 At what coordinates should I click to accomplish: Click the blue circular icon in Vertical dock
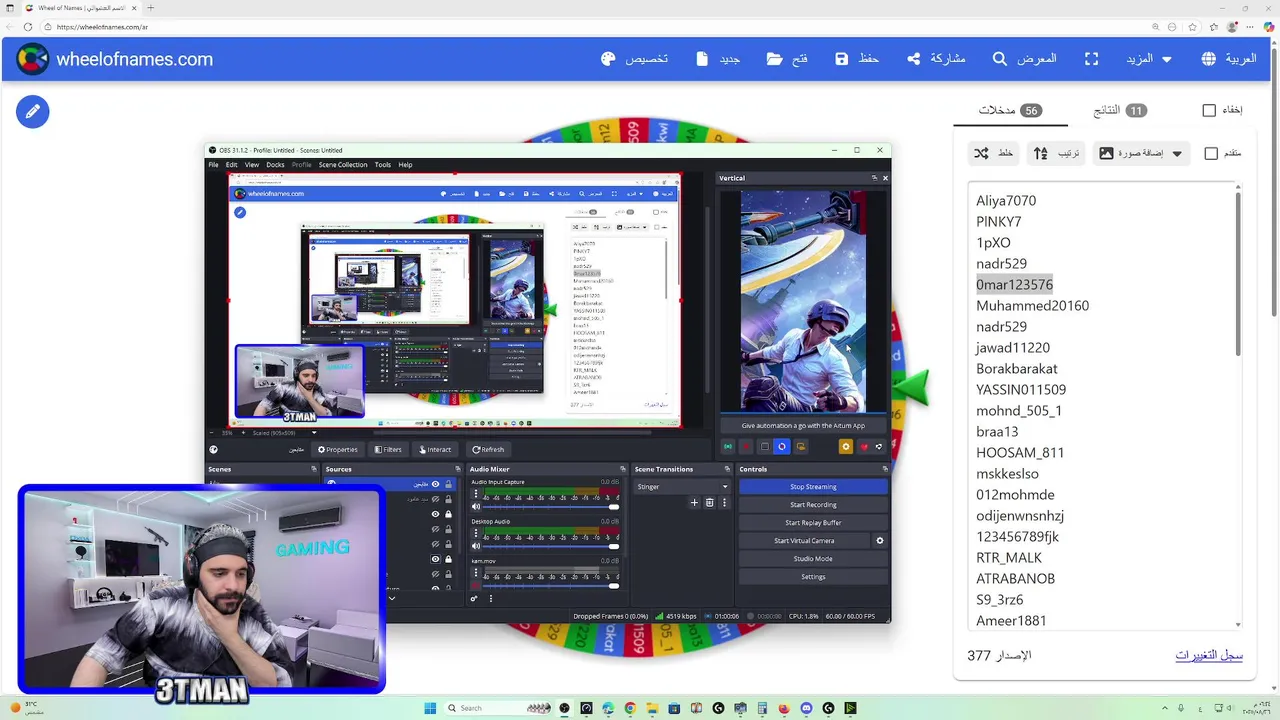coord(782,447)
